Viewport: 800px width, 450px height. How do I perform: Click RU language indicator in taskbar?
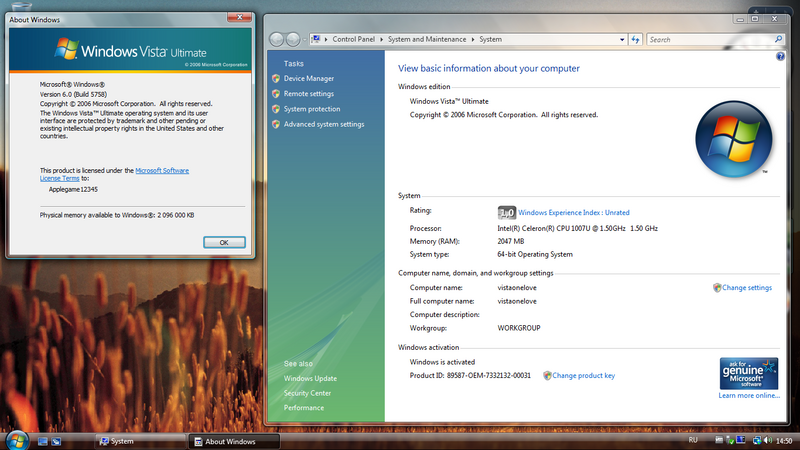(693, 440)
